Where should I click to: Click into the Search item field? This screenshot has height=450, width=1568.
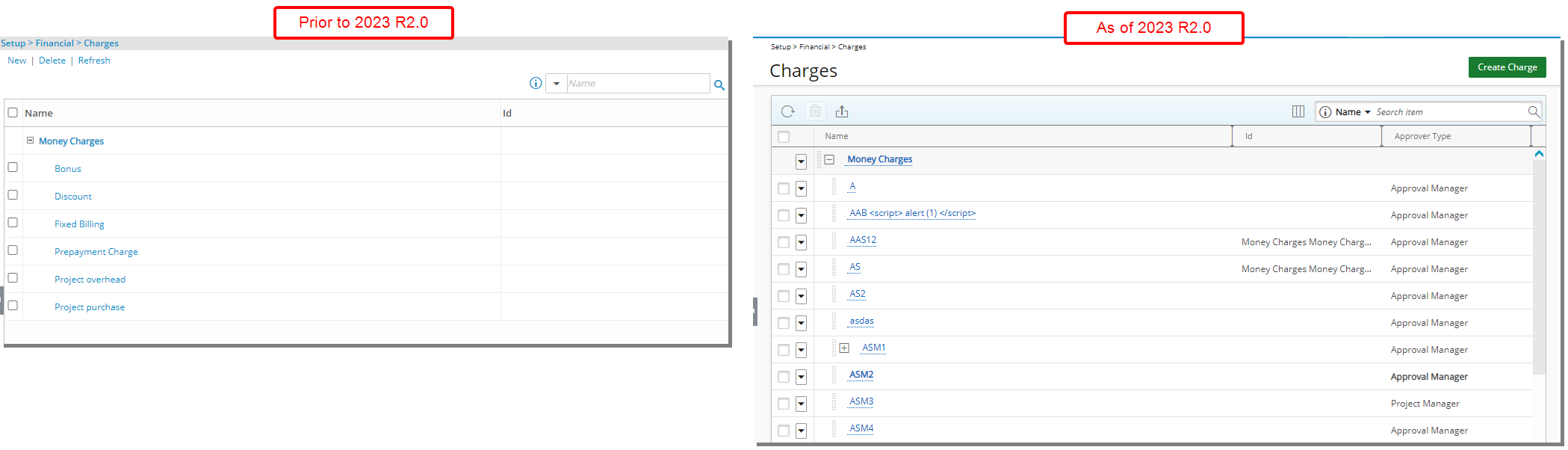(1449, 112)
